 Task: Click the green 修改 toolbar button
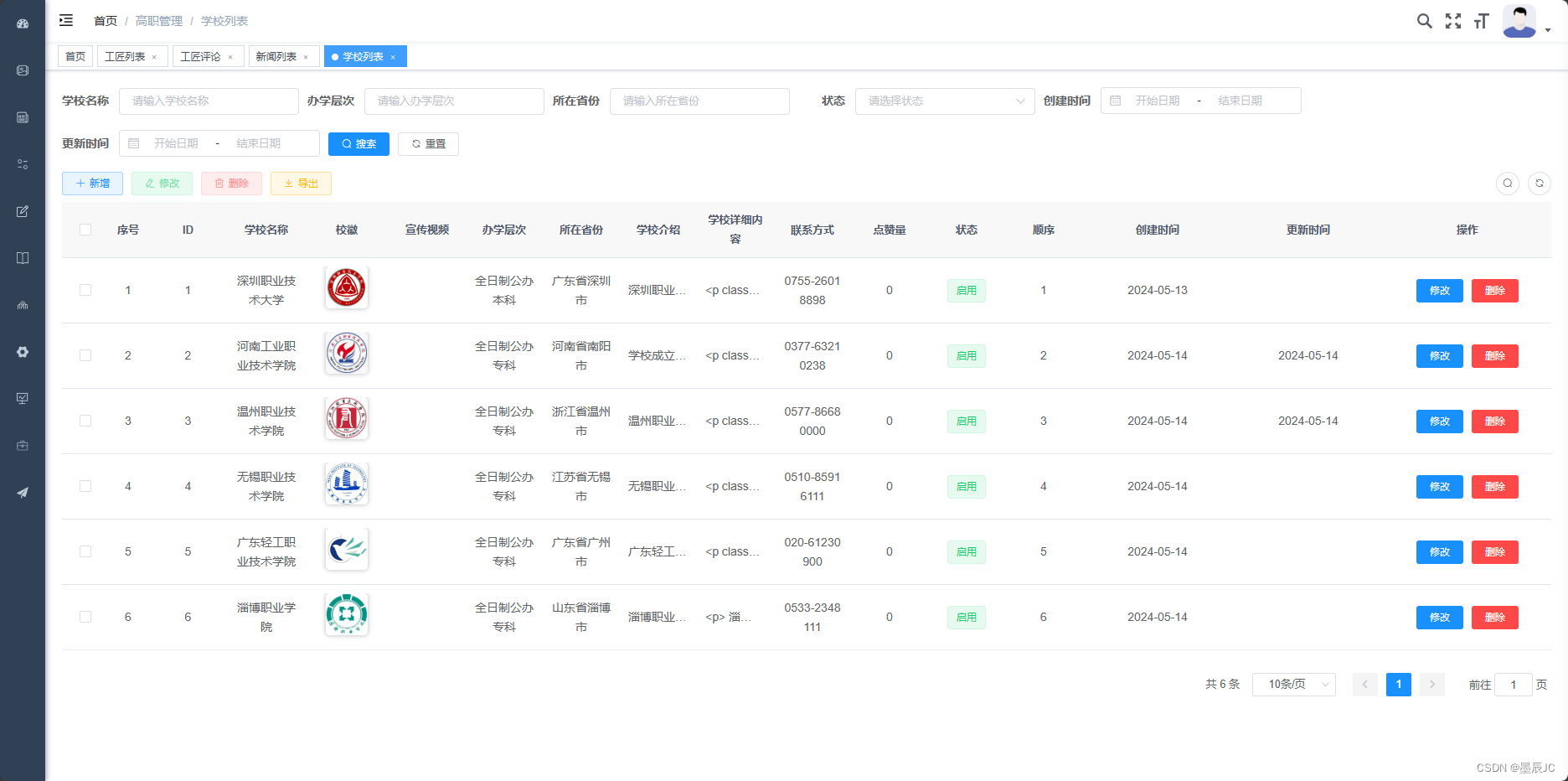[x=162, y=184]
